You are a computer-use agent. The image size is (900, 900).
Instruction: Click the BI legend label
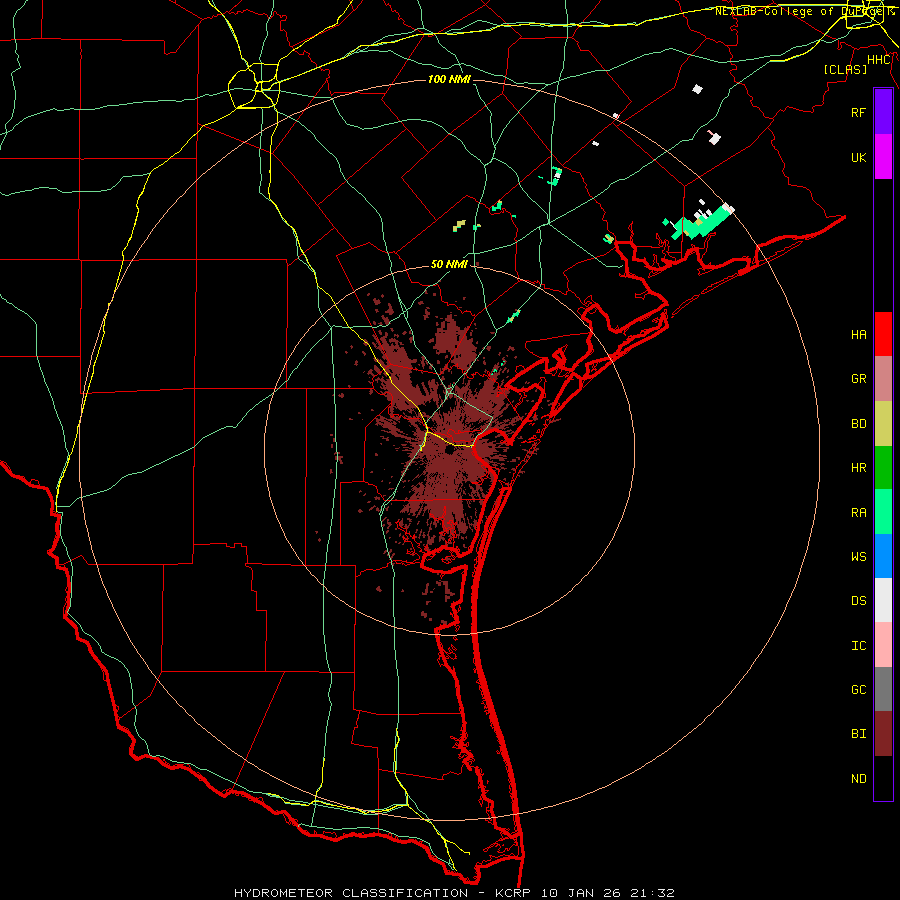[x=859, y=734]
